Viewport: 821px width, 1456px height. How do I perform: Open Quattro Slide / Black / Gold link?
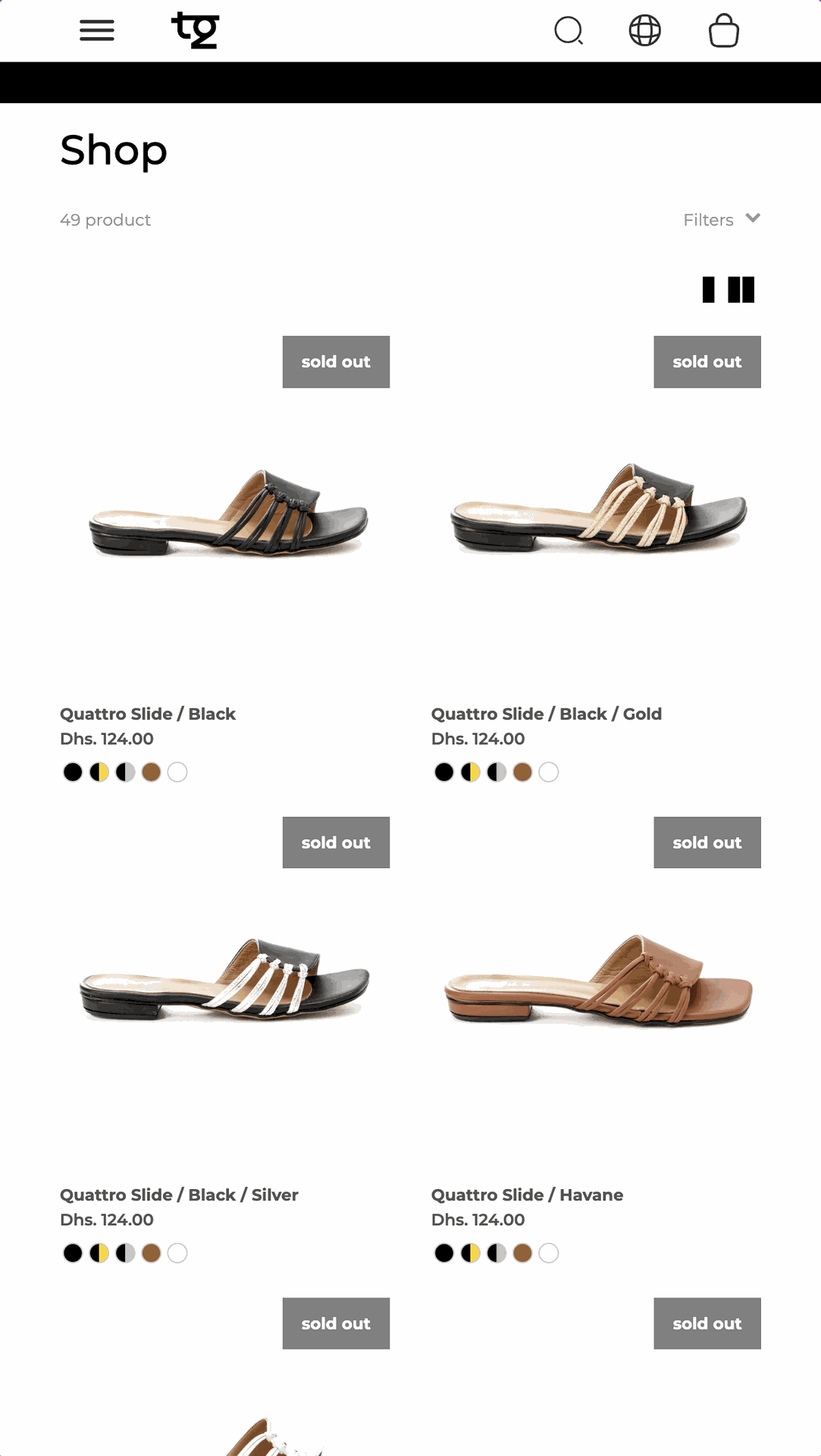click(547, 714)
